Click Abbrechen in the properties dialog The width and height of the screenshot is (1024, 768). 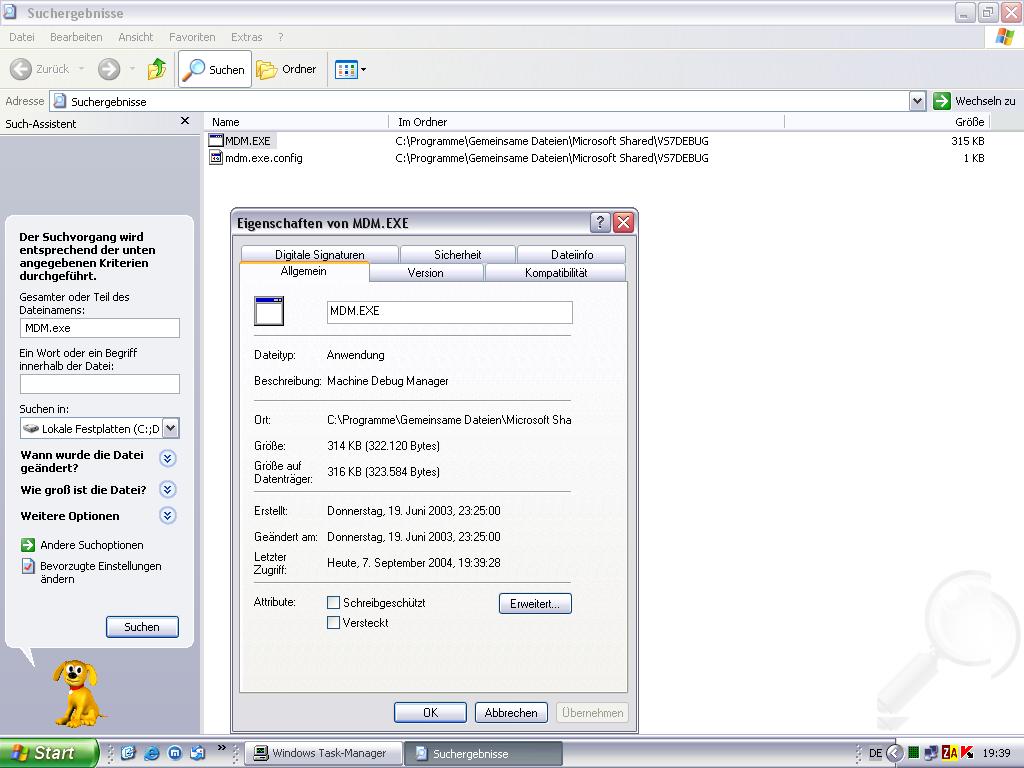click(x=511, y=712)
